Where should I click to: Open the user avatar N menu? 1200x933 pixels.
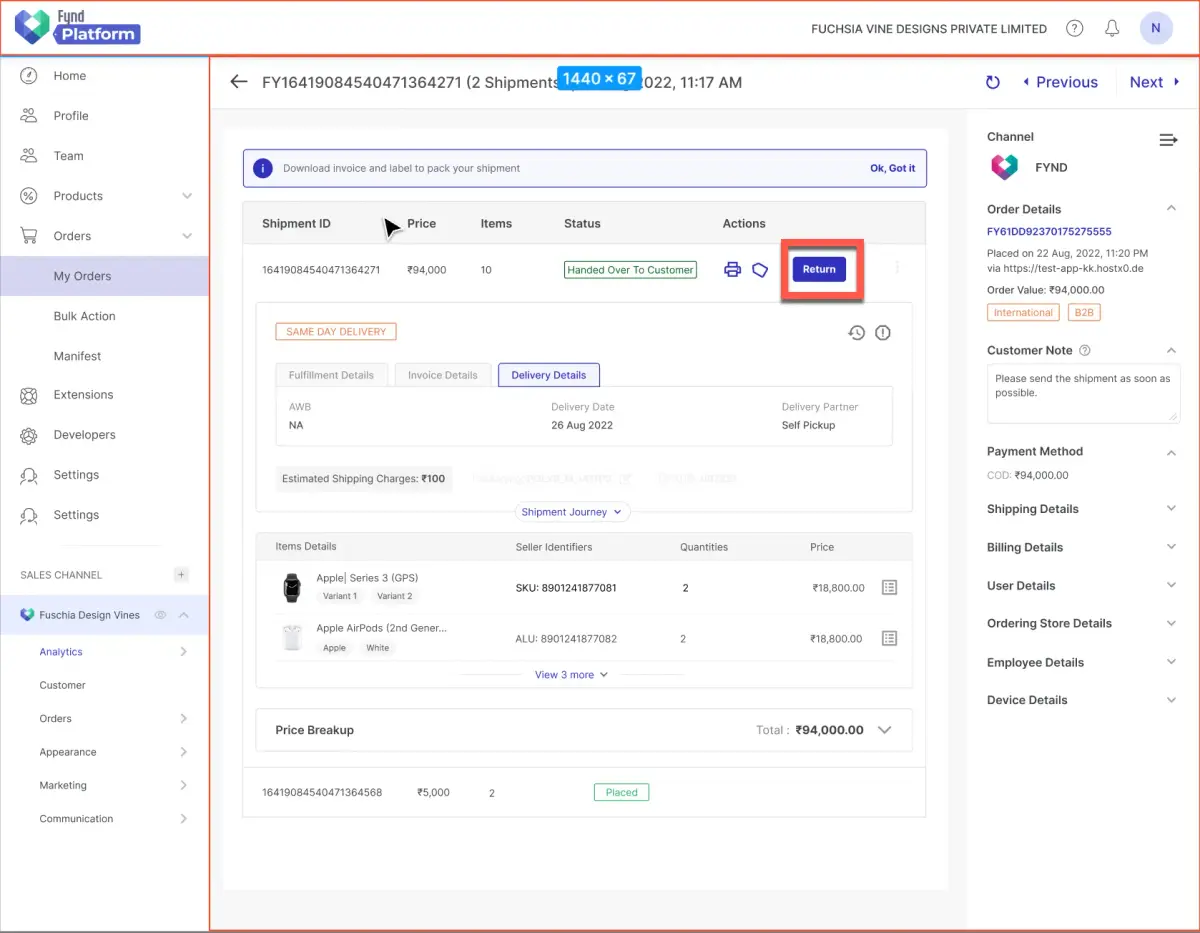click(x=1156, y=28)
